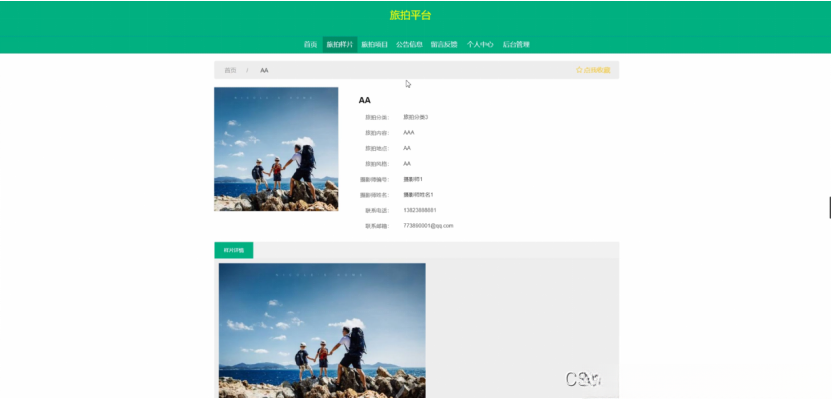
Task: Select the 旅拍样片 menu item
Action: click(340, 45)
